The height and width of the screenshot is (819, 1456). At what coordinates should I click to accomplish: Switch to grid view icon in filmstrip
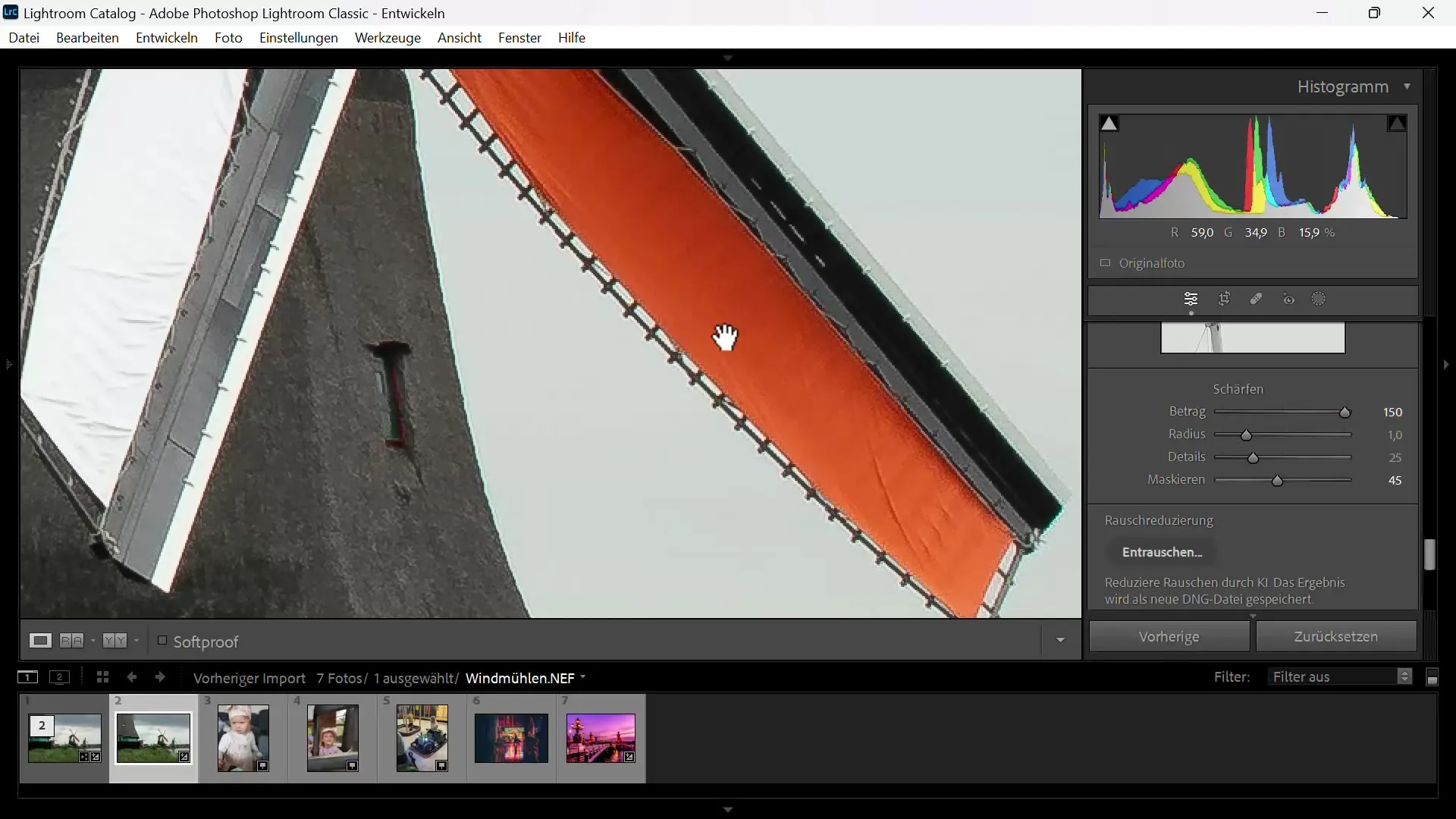(x=102, y=677)
